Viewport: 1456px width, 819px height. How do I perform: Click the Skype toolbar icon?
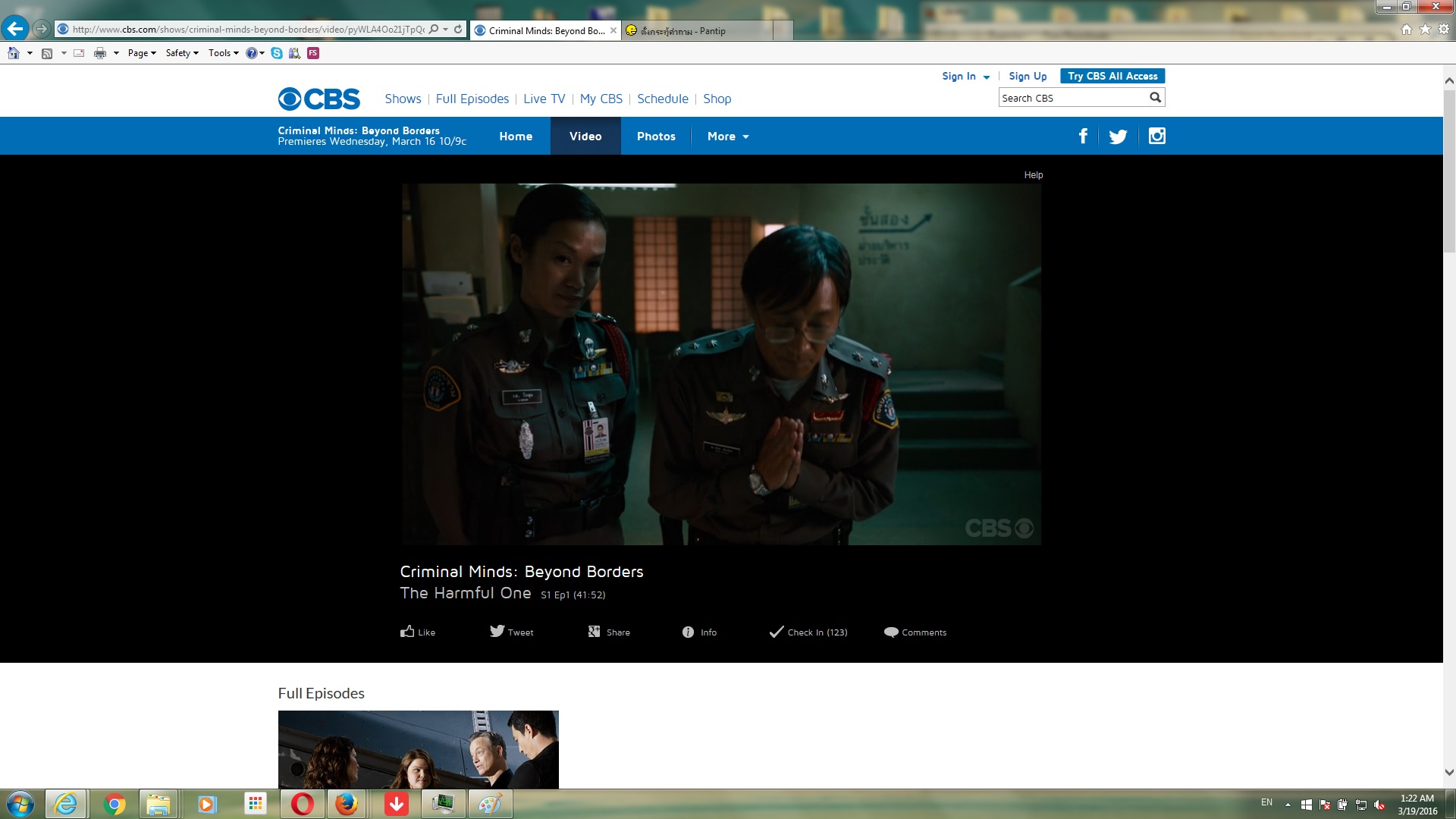pyautogui.click(x=277, y=53)
